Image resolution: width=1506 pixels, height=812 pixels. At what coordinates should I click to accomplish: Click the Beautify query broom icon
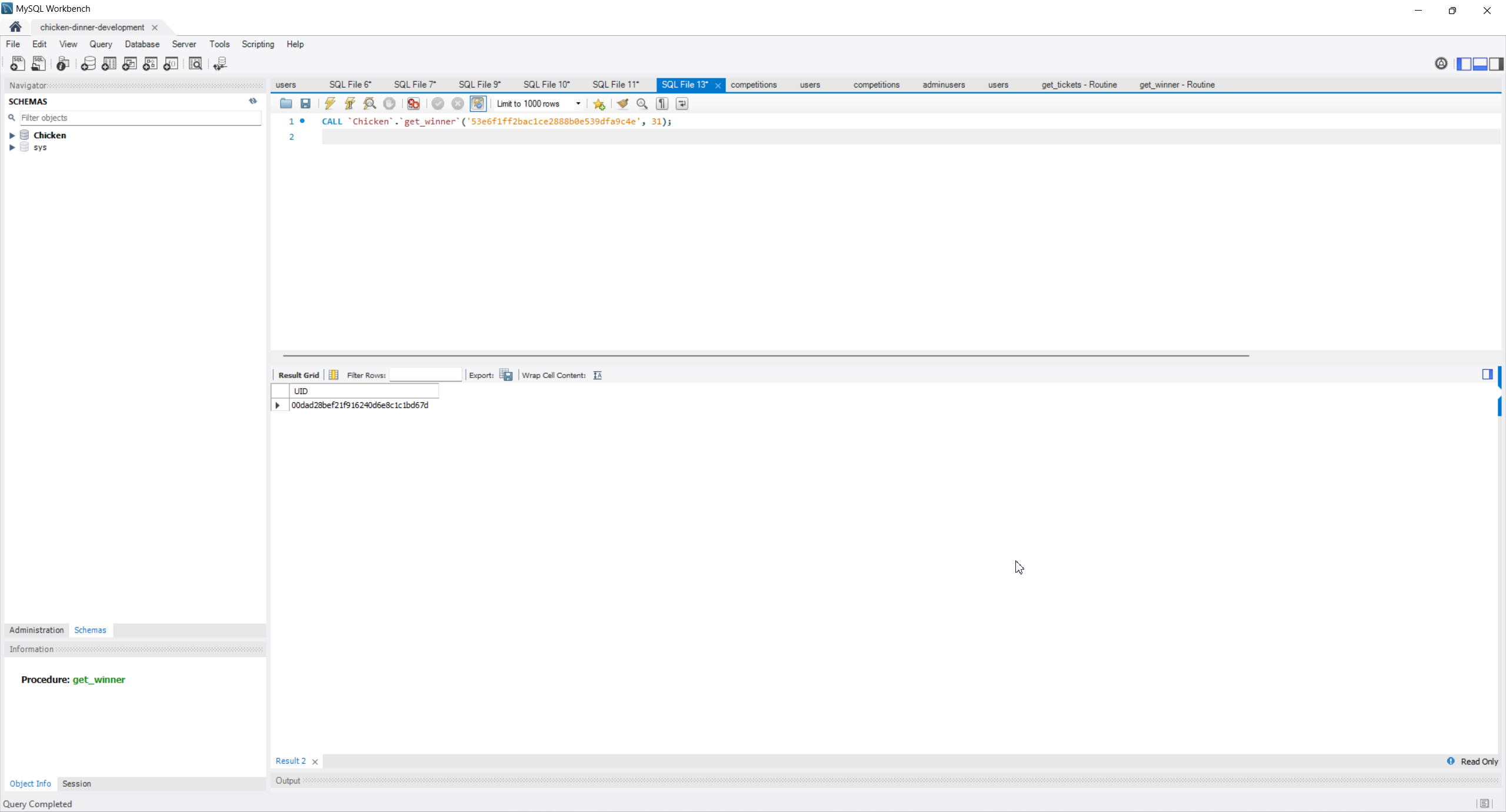click(x=622, y=103)
